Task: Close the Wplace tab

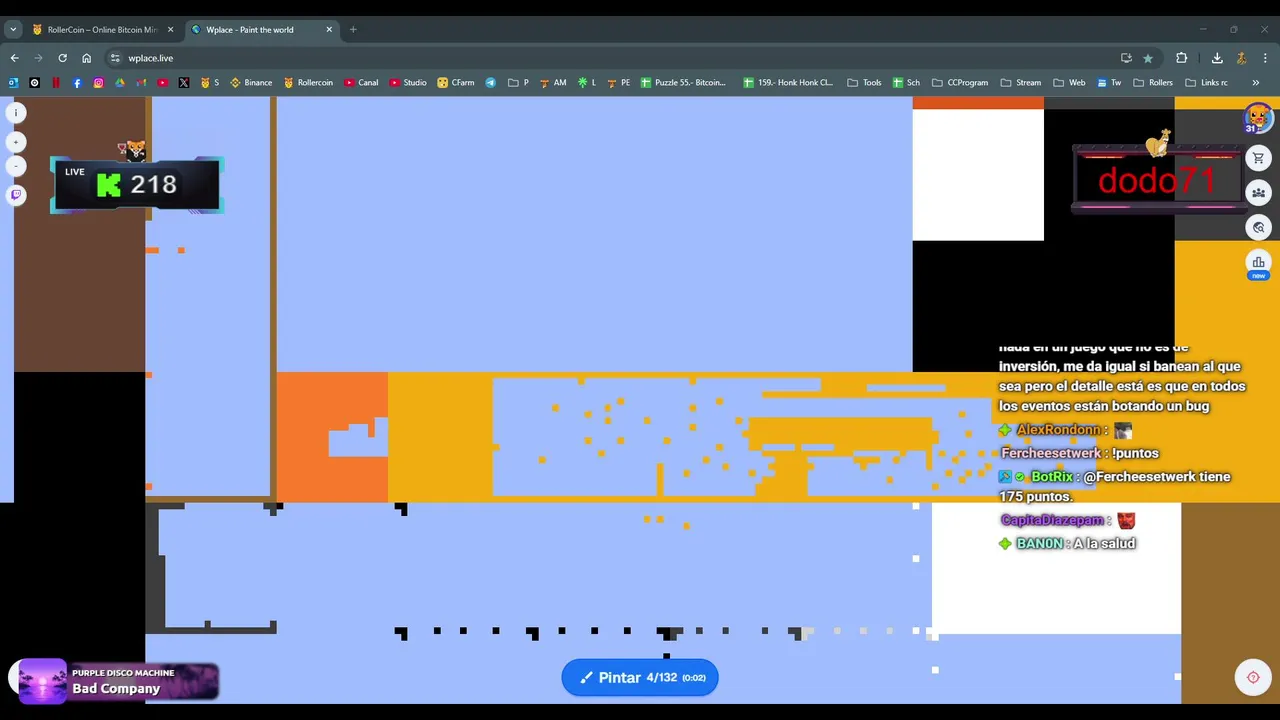Action: coord(329,30)
